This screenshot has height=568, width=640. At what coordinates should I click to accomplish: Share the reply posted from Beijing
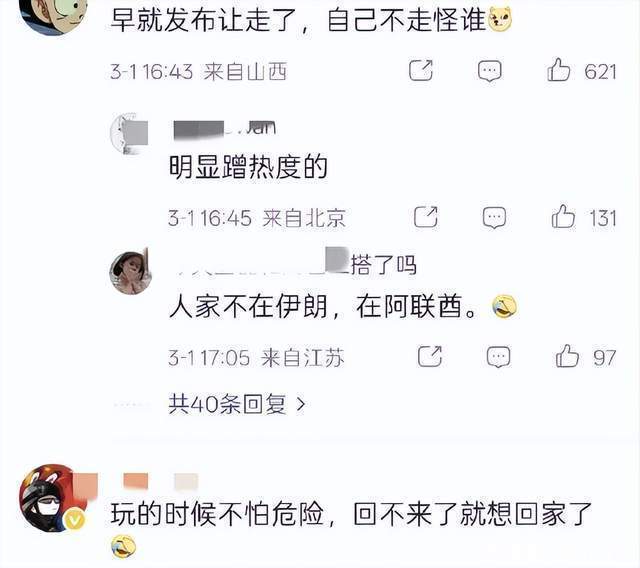tap(426, 217)
